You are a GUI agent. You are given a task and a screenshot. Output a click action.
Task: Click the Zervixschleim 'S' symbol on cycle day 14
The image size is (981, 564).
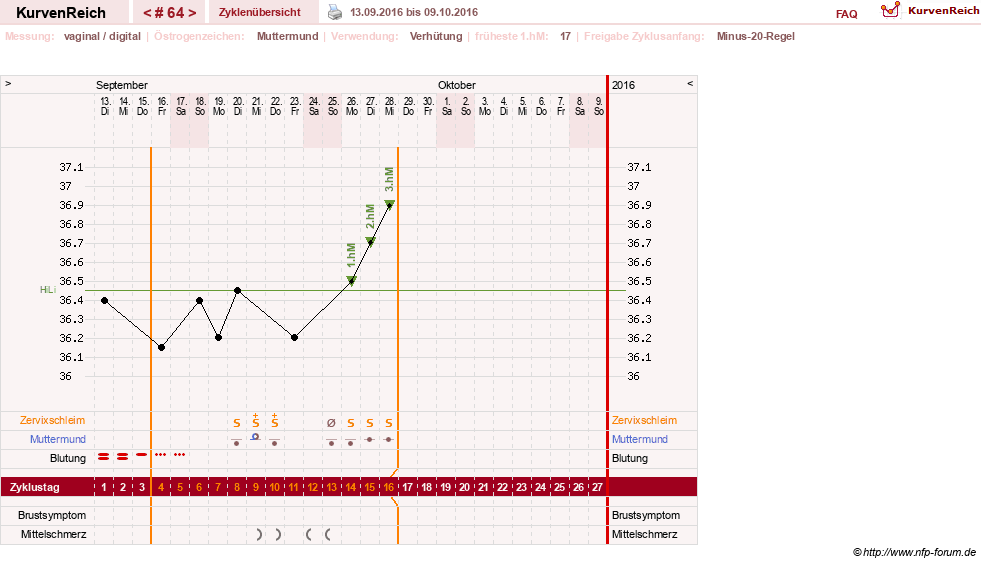[x=351, y=423]
